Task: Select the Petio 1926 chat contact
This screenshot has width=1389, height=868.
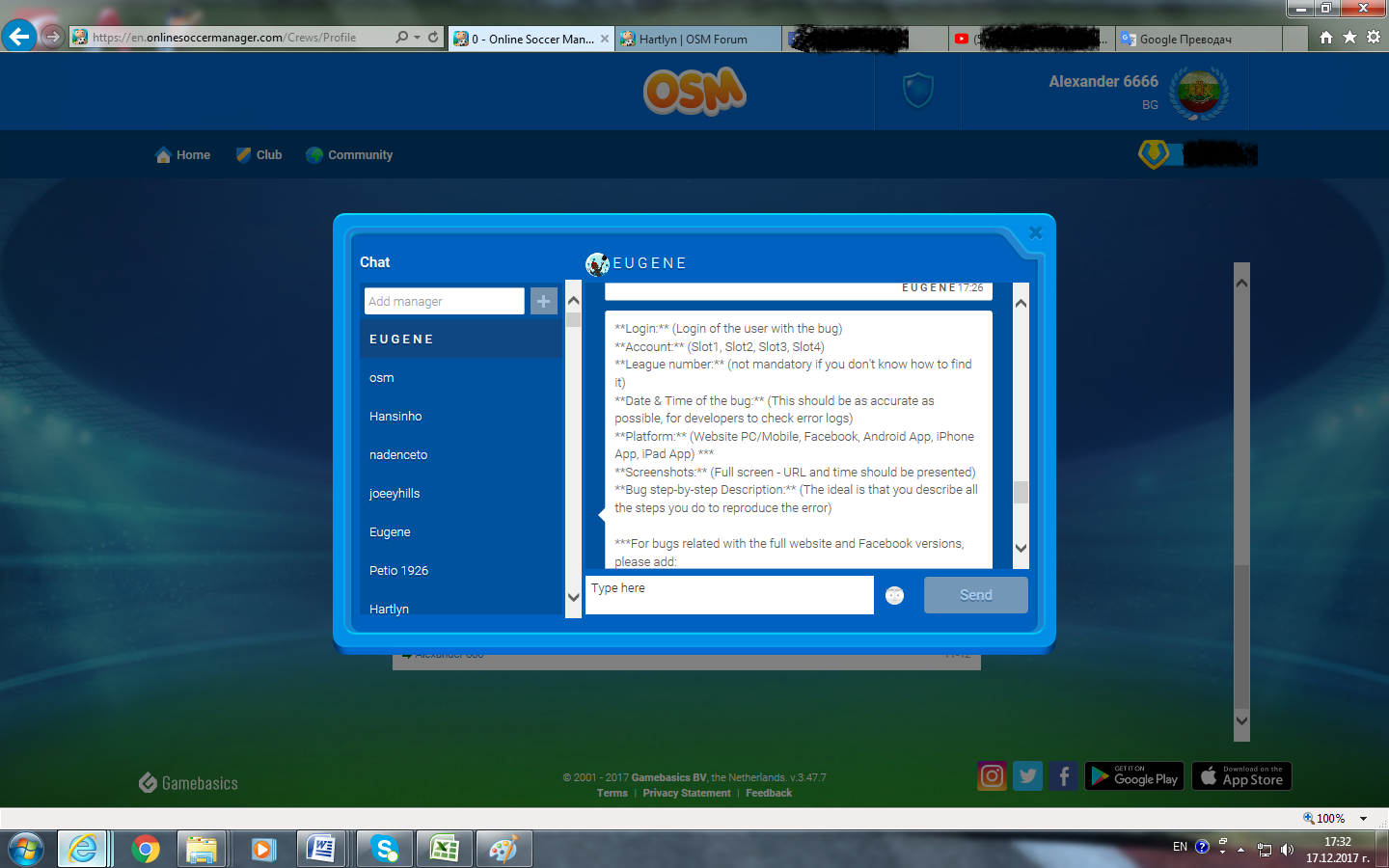Action: 461,570
